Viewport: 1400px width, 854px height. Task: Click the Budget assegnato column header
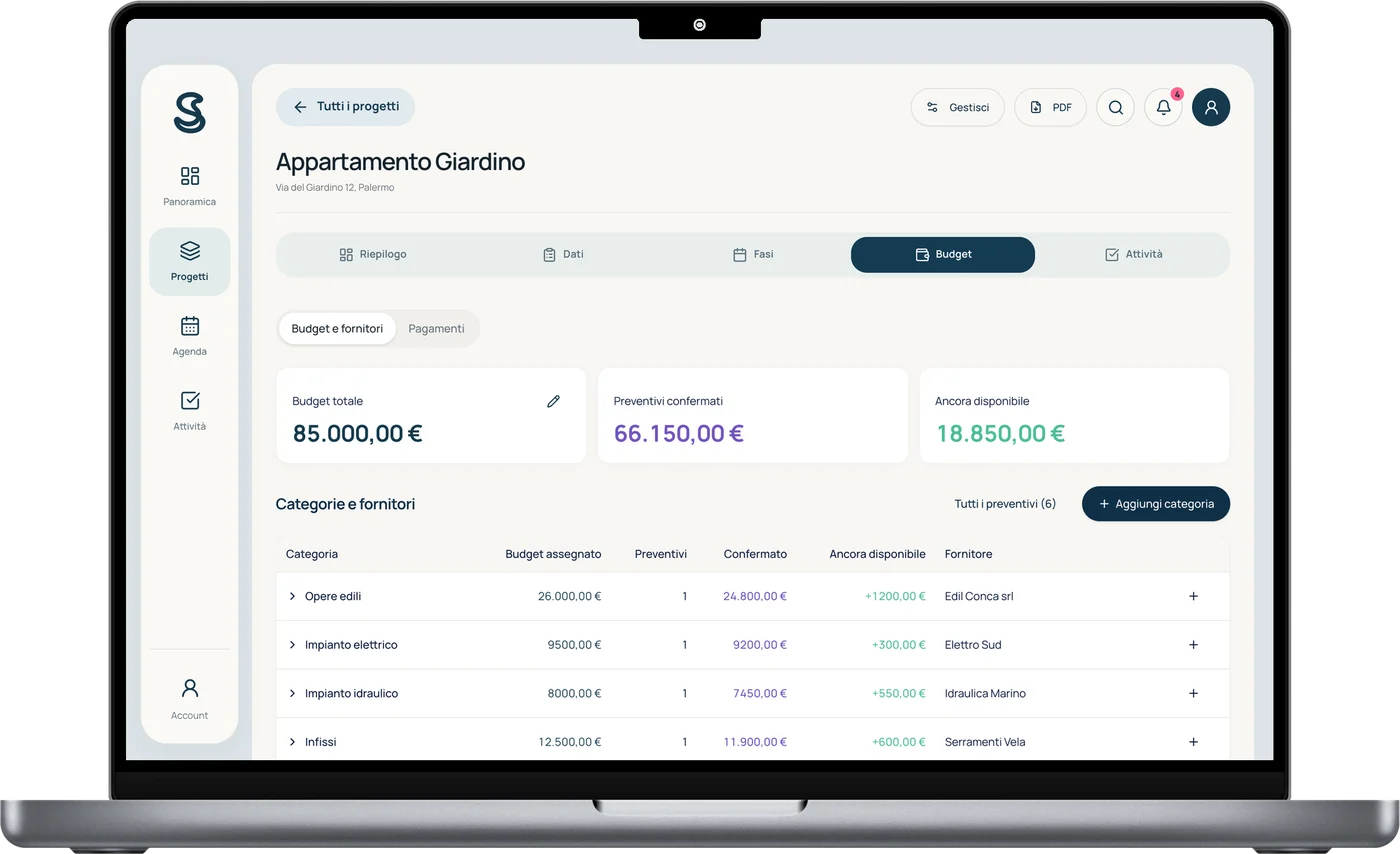(553, 554)
